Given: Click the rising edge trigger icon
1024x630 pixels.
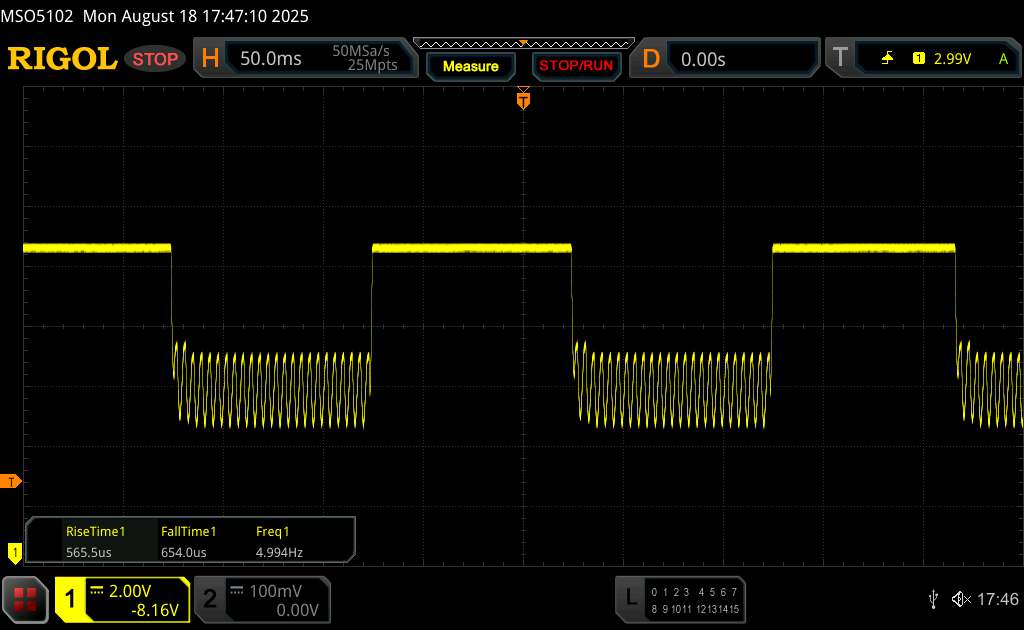Looking at the screenshot, I should point(887,59).
